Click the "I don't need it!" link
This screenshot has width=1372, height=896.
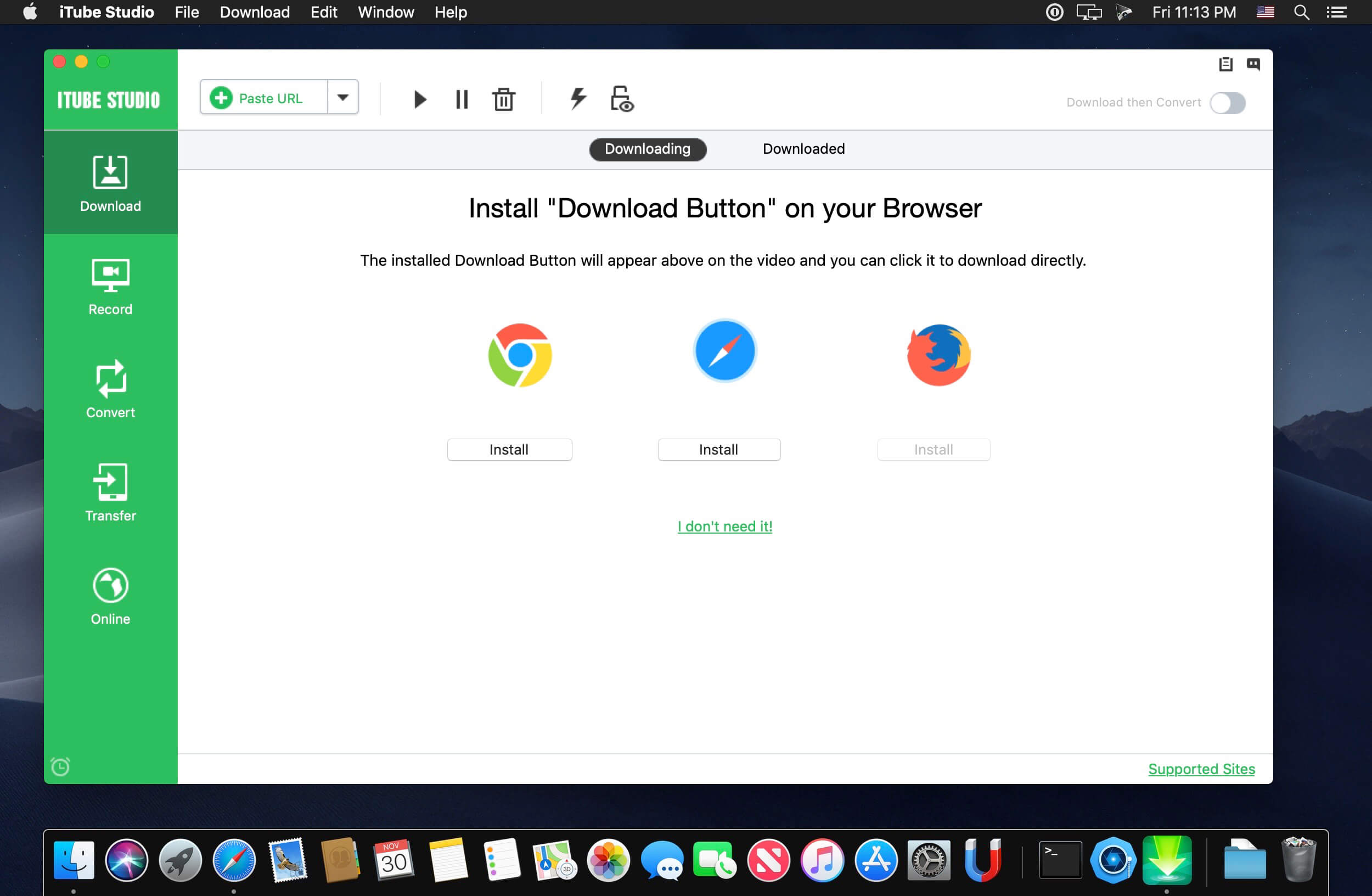(724, 526)
